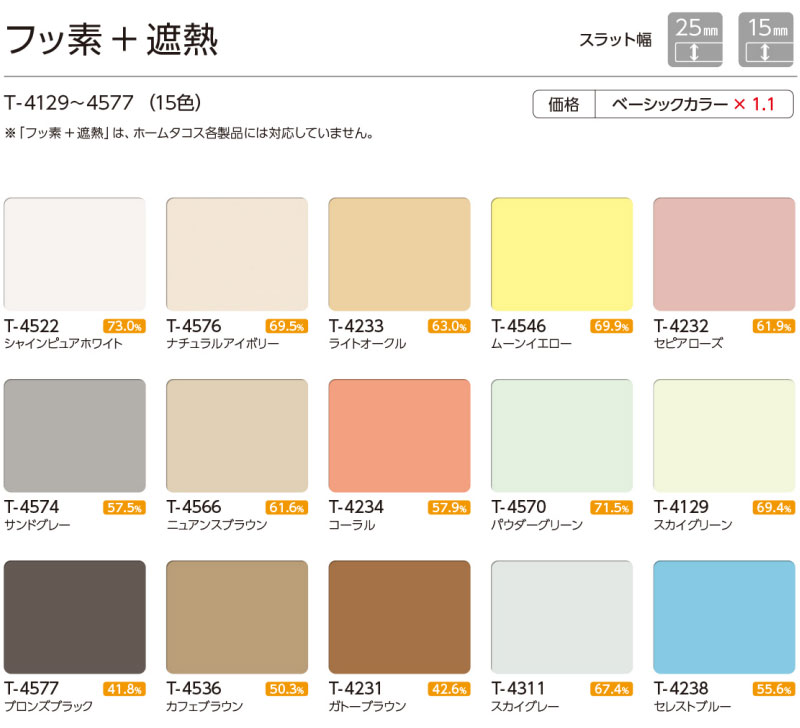
Task: Select the T-4234 Coral color swatch
Action: click(399, 435)
